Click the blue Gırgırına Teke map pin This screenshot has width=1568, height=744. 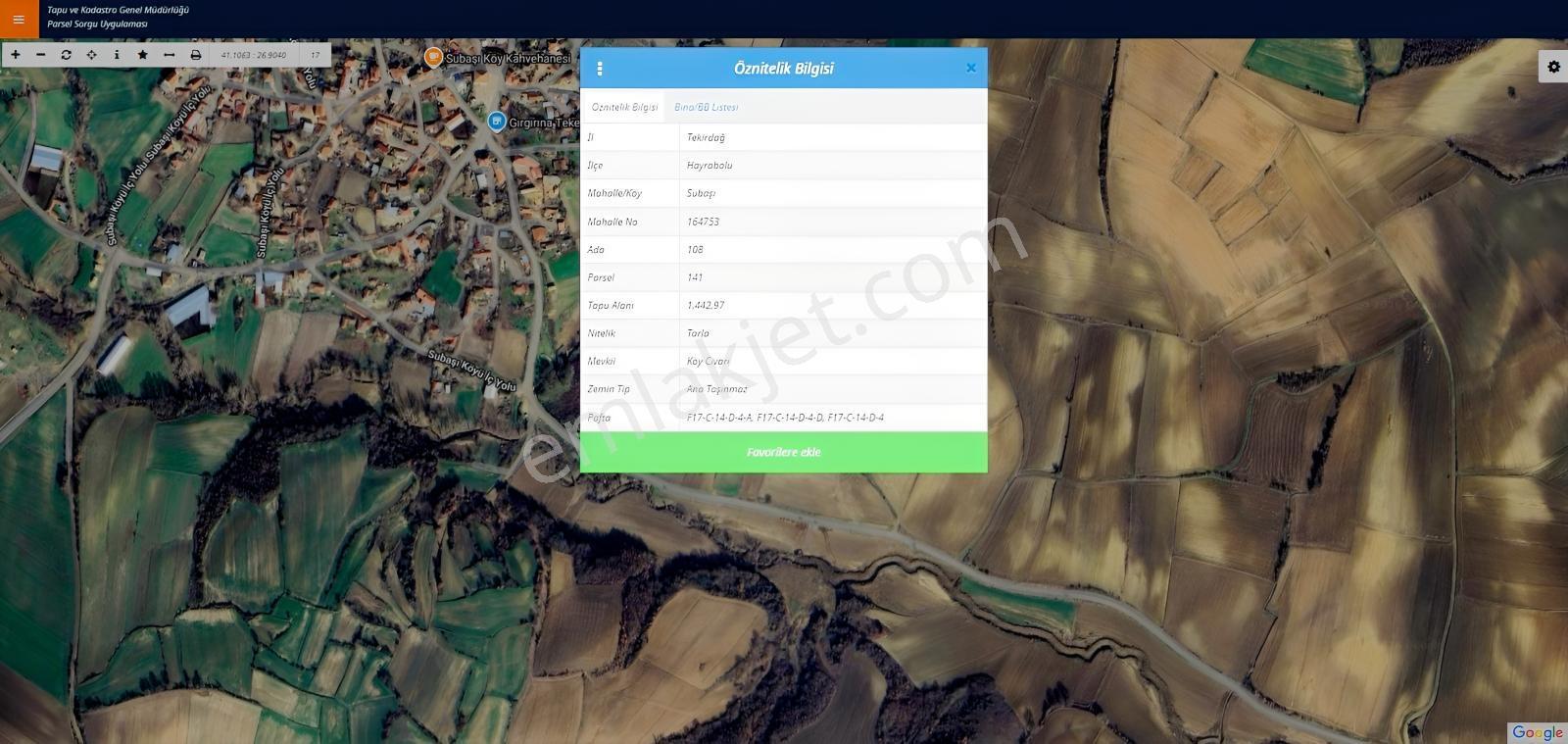coord(497,122)
